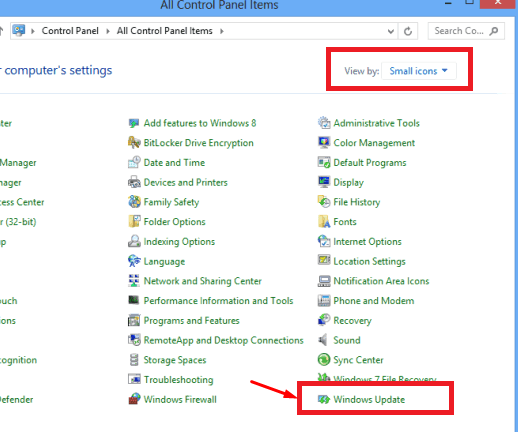Image resolution: width=518 pixels, height=432 pixels.
Task: Click the Date and Time clock icon
Action: click(x=134, y=163)
